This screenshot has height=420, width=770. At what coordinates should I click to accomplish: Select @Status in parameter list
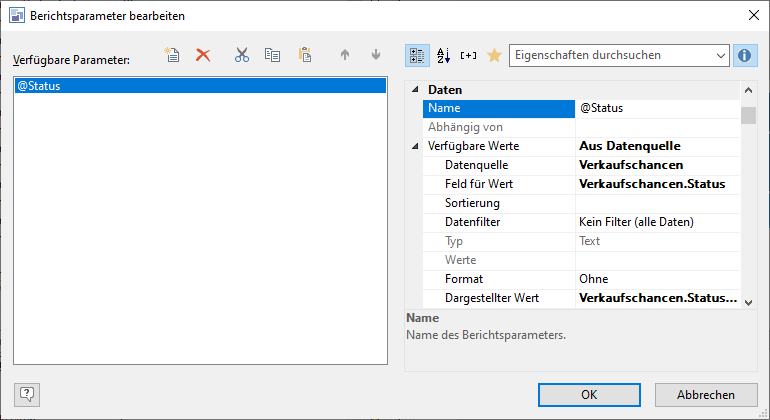click(200, 86)
